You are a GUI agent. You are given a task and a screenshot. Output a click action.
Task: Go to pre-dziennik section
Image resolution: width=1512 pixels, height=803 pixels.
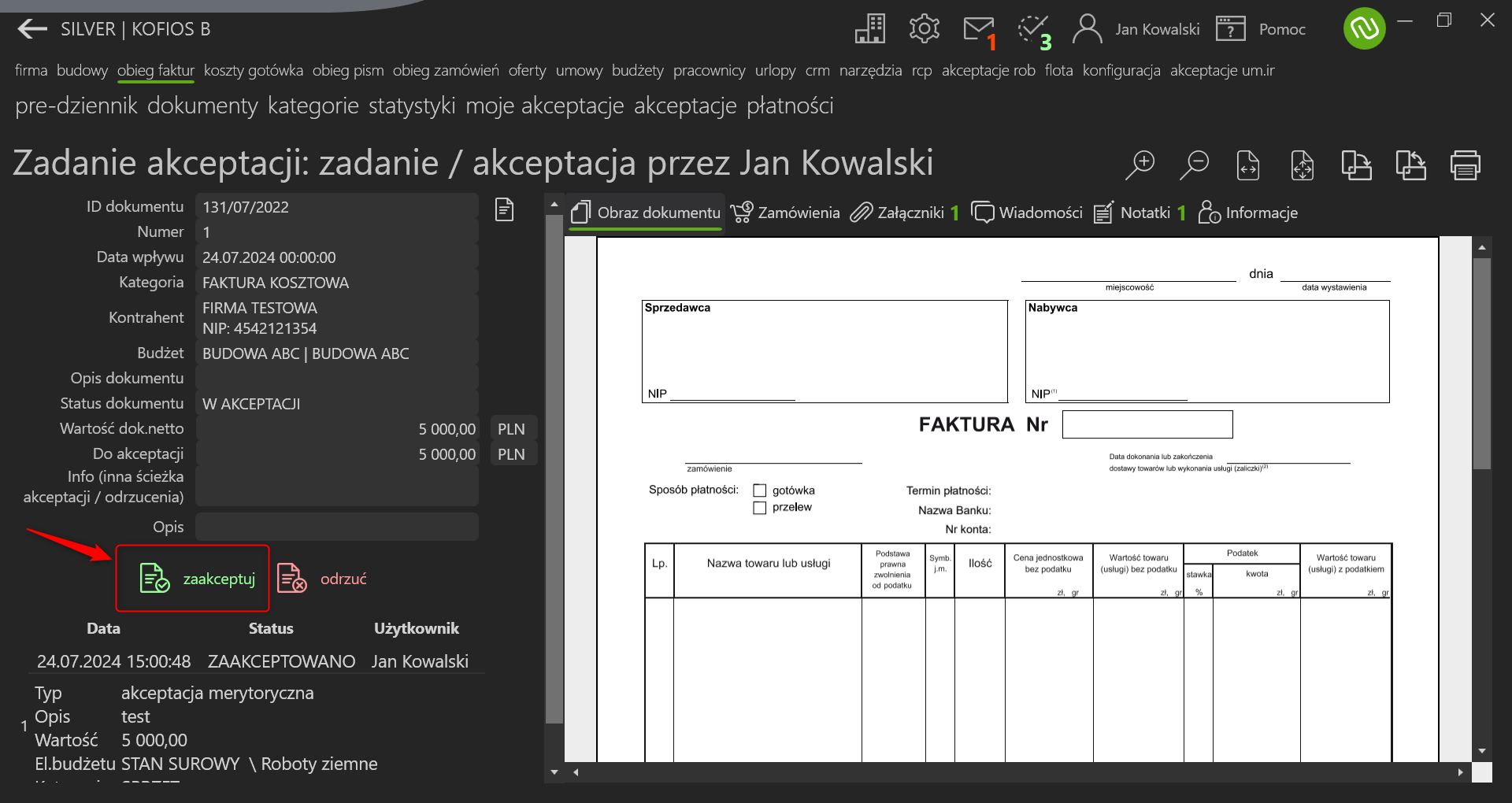click(76, 105)
